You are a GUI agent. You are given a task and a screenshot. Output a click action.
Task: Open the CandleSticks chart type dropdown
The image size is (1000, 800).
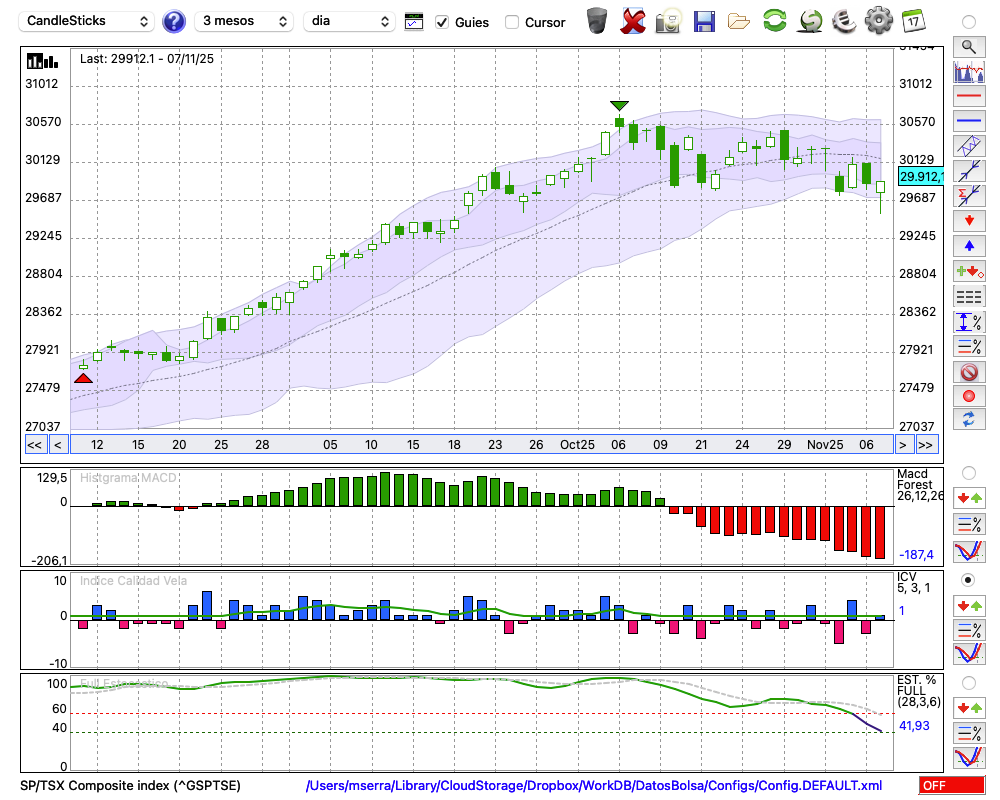(87, 21)
